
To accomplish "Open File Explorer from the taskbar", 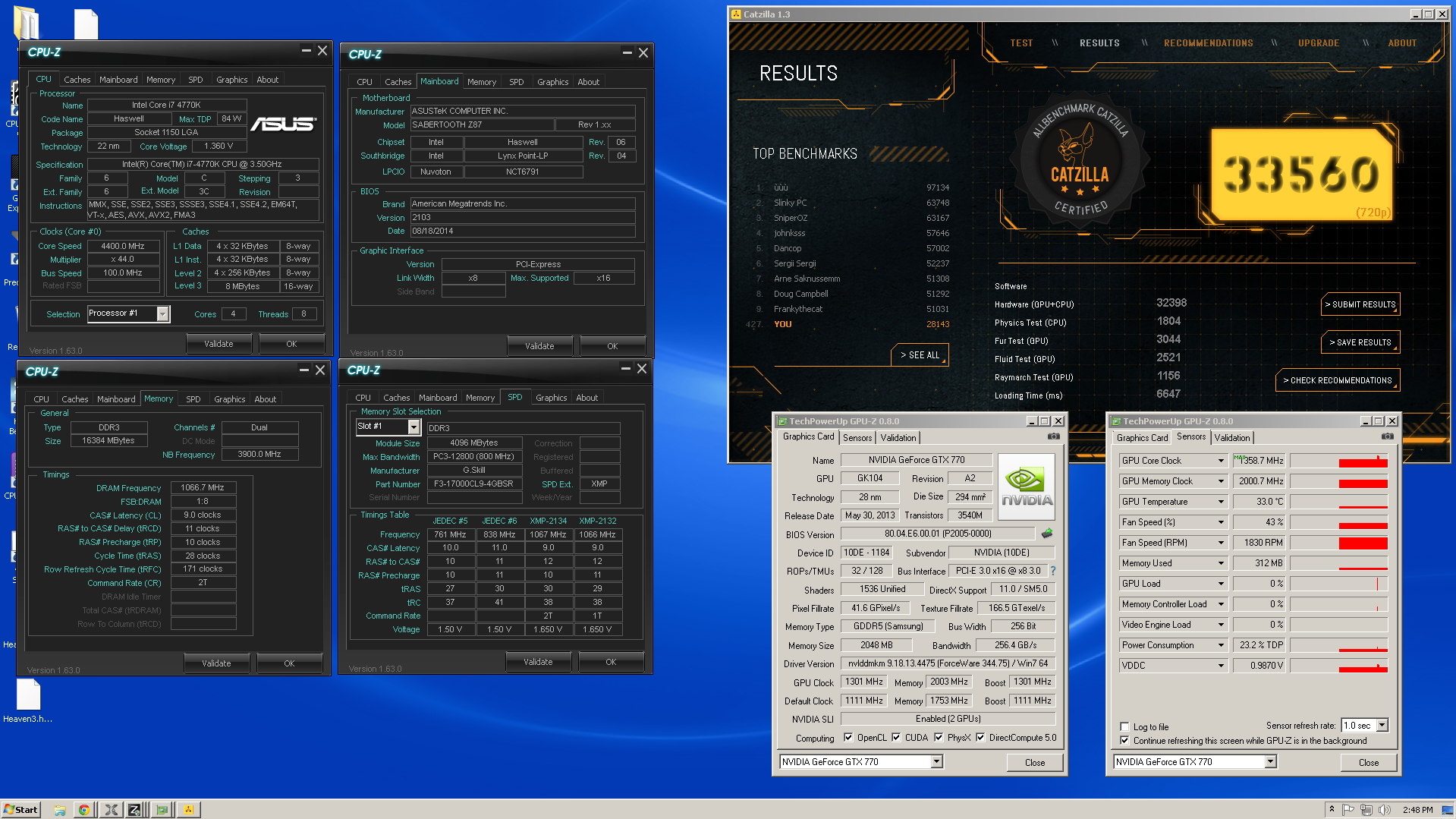I will pyautogui.click(x=60, y=810).
